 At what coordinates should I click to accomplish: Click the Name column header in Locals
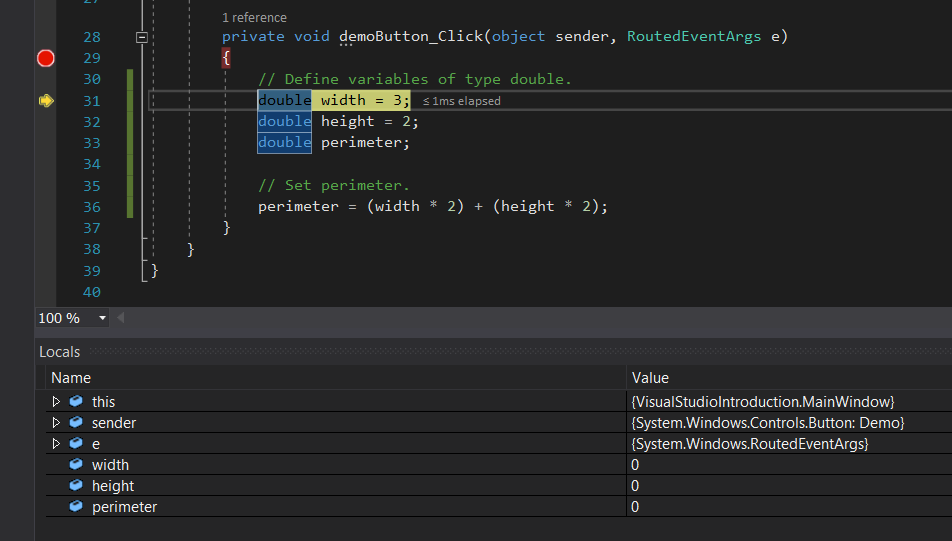(71, 378)
